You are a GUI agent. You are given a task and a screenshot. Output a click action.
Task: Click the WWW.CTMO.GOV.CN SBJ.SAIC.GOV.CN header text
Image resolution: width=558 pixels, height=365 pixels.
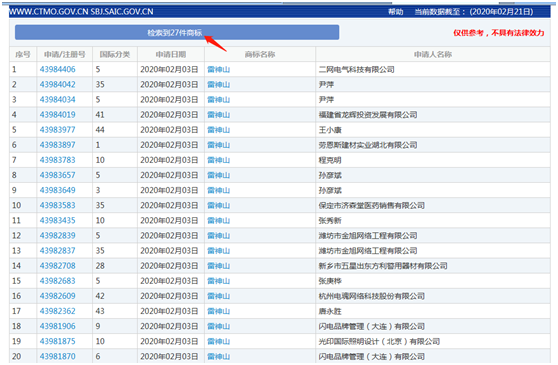tap(81, 12)
